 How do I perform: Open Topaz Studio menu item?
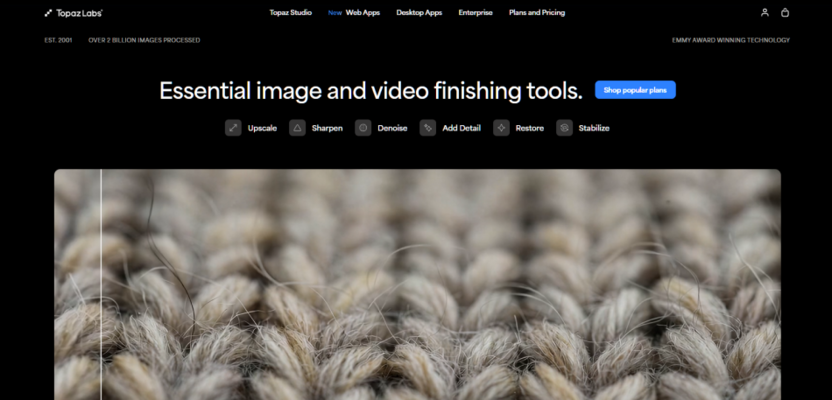290,13
